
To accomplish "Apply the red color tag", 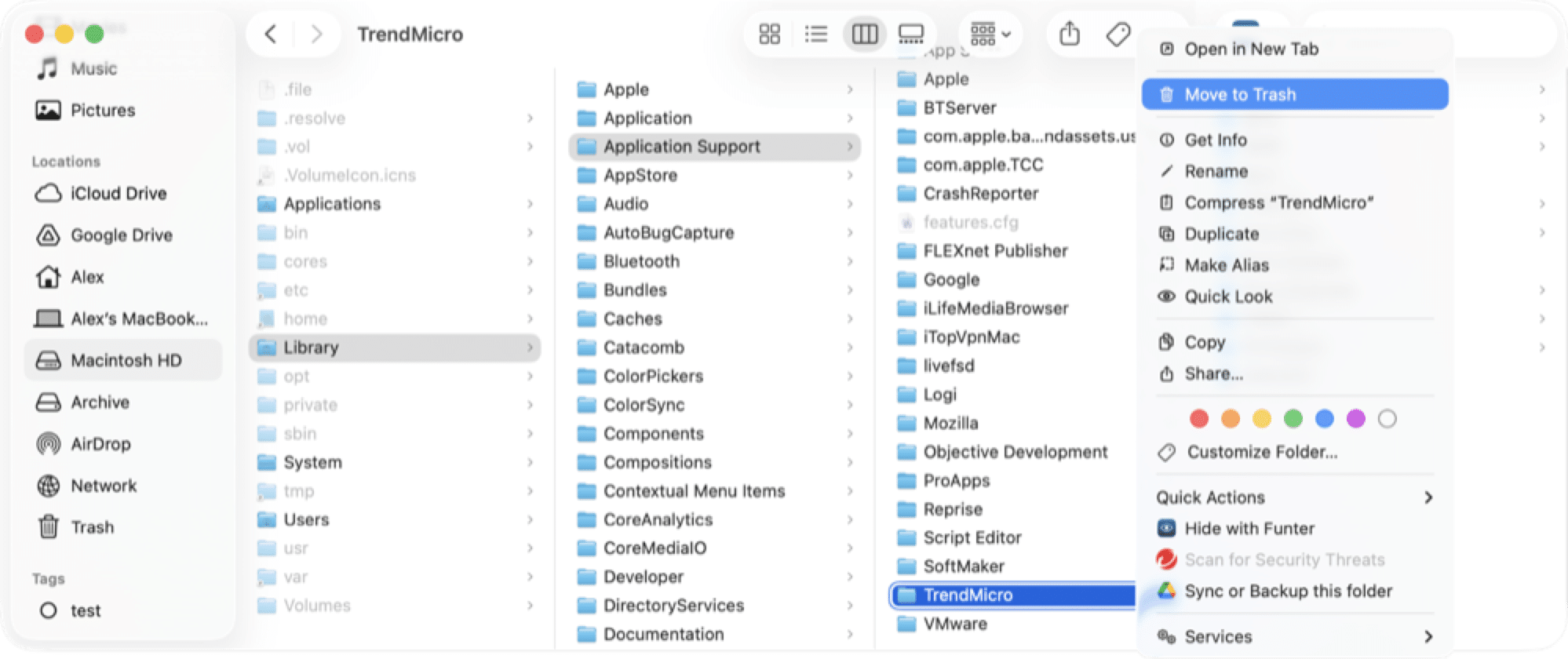I will [x=1198, y=419].
